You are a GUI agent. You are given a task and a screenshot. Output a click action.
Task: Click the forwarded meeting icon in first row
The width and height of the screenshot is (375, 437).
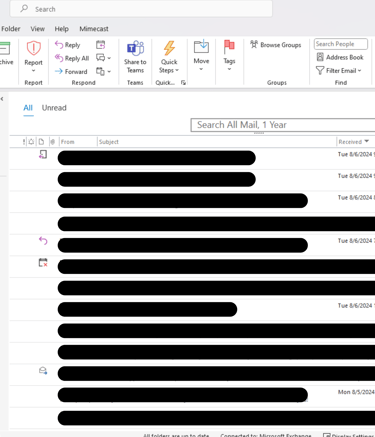43,154
